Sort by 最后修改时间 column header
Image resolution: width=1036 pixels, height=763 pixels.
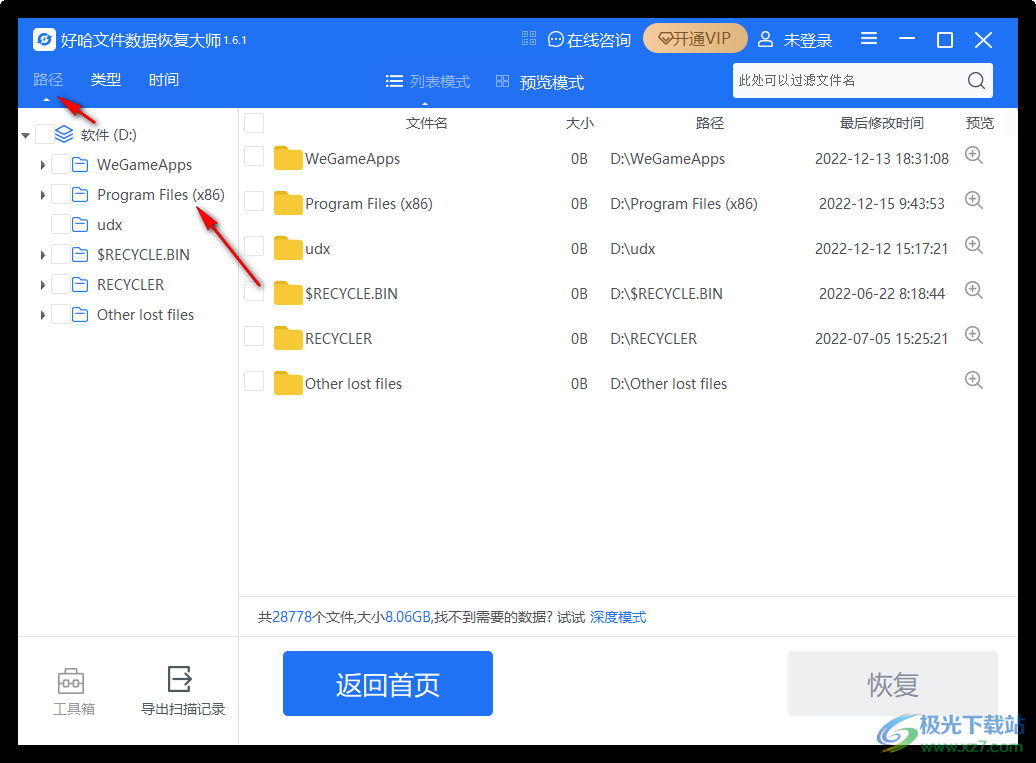[881, 123]
